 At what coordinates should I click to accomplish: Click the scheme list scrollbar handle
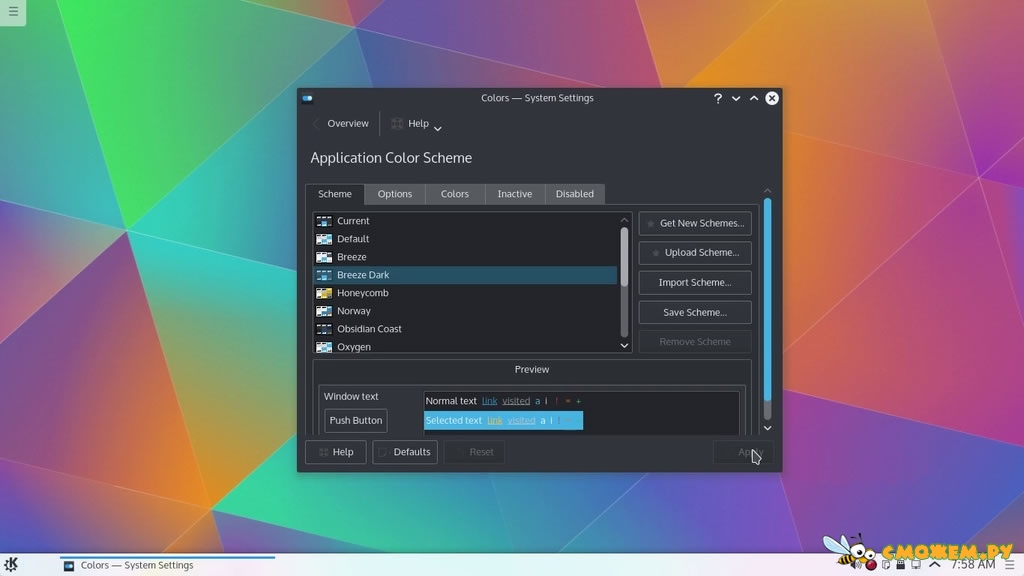coord(624,257)
